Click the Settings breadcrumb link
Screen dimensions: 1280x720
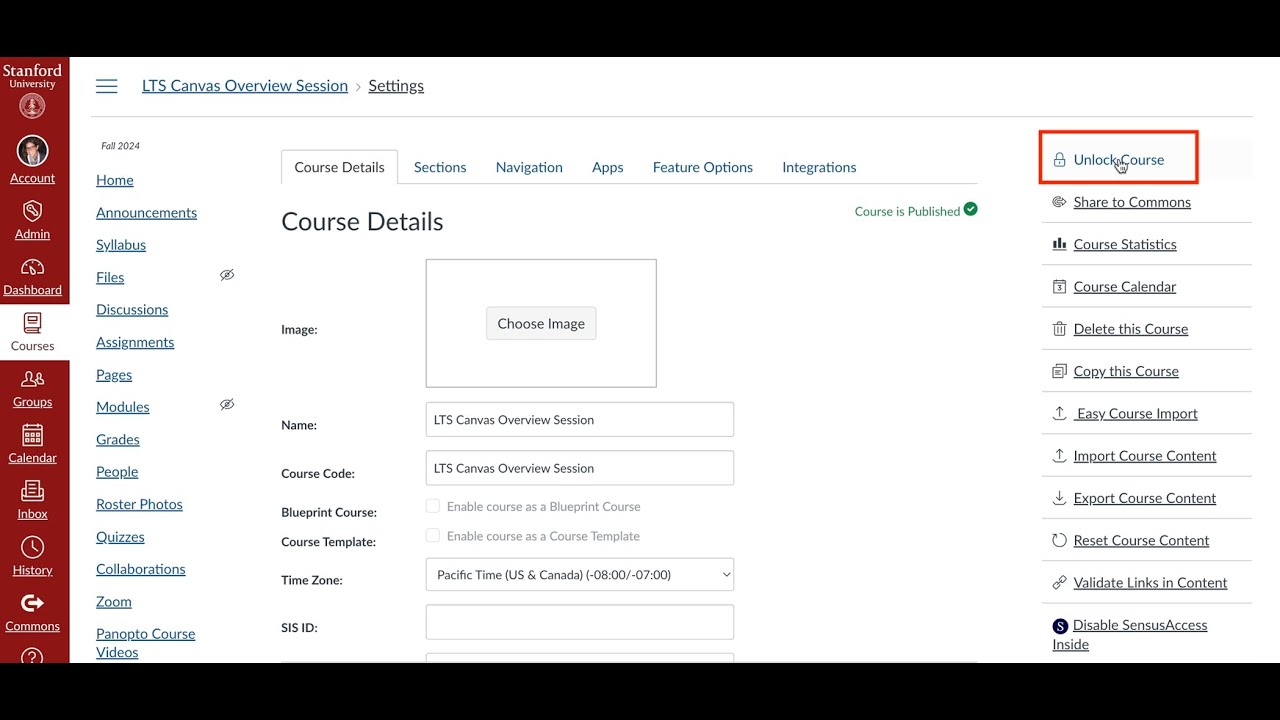pyautogui.click(x=396, y=86)
